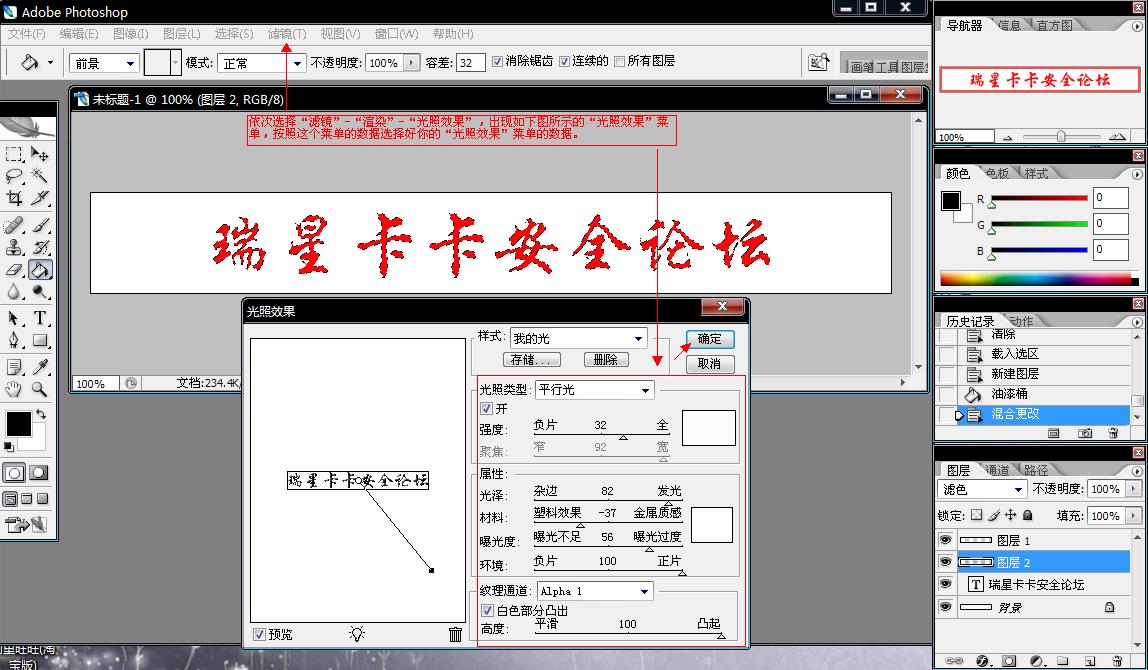Select the Lasso tool
The height and width of the screenshot is (670, 1148).
pos(14,176)
